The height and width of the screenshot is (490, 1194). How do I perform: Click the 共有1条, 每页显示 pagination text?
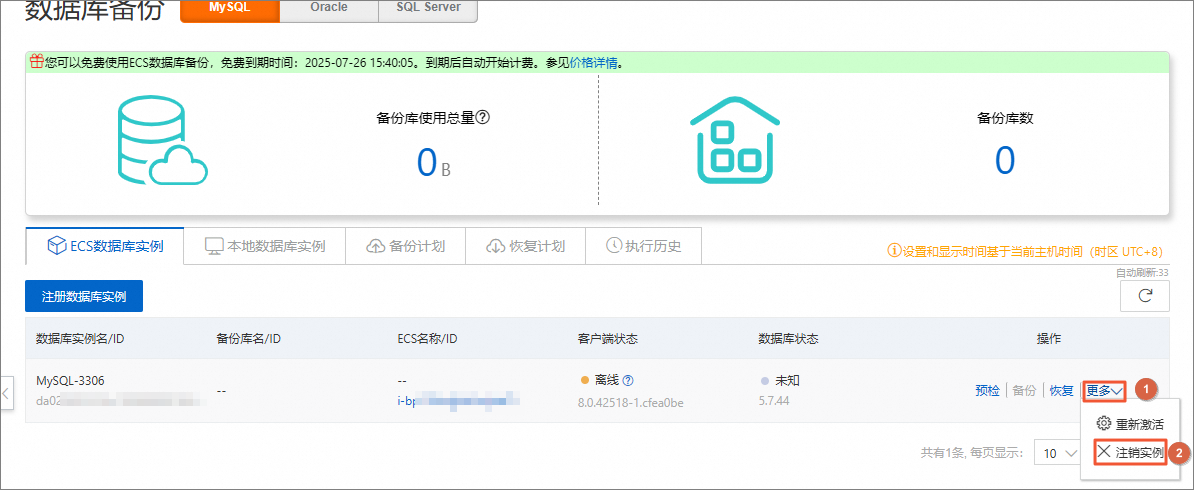pyautogui.click(x=970, y=453)
